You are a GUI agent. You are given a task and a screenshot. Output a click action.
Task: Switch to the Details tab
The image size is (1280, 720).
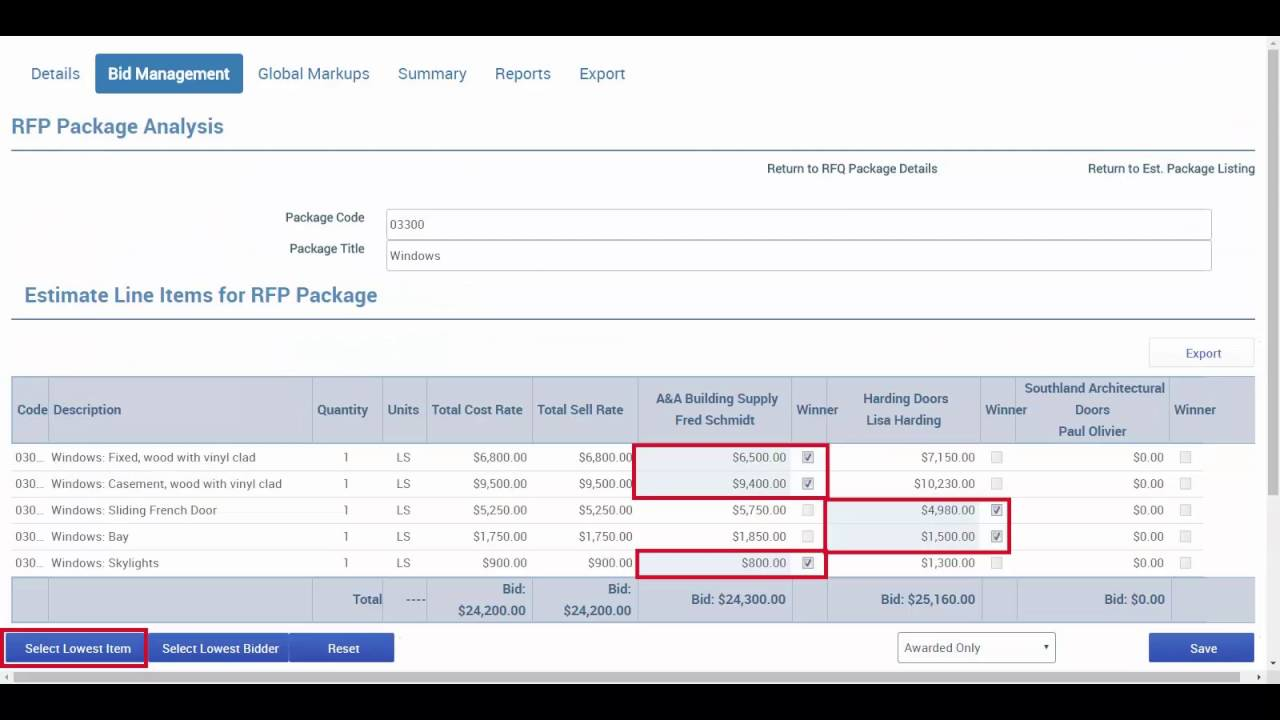[55, 73]
